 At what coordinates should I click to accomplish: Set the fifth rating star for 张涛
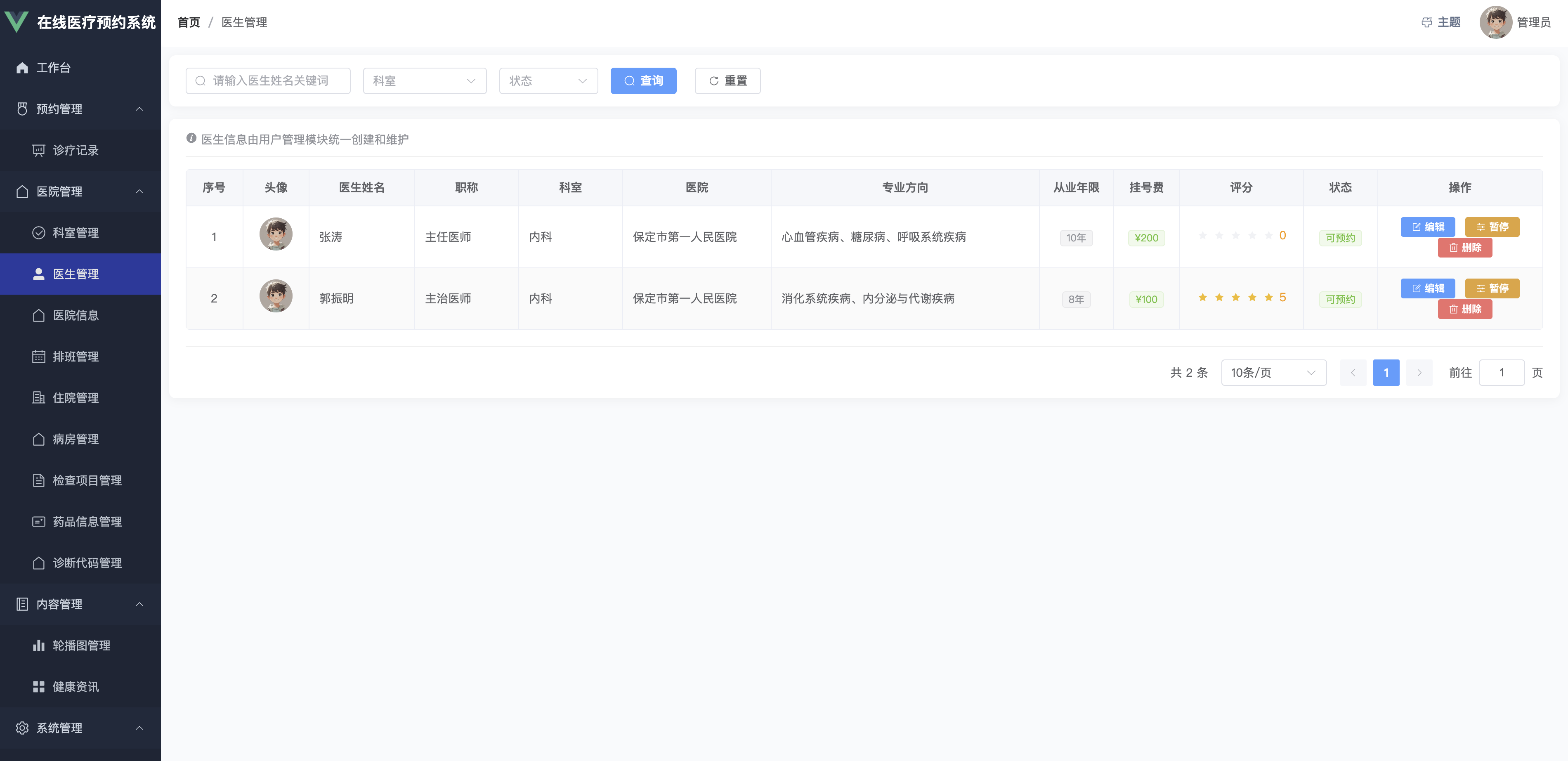[x=1268, y=236]
